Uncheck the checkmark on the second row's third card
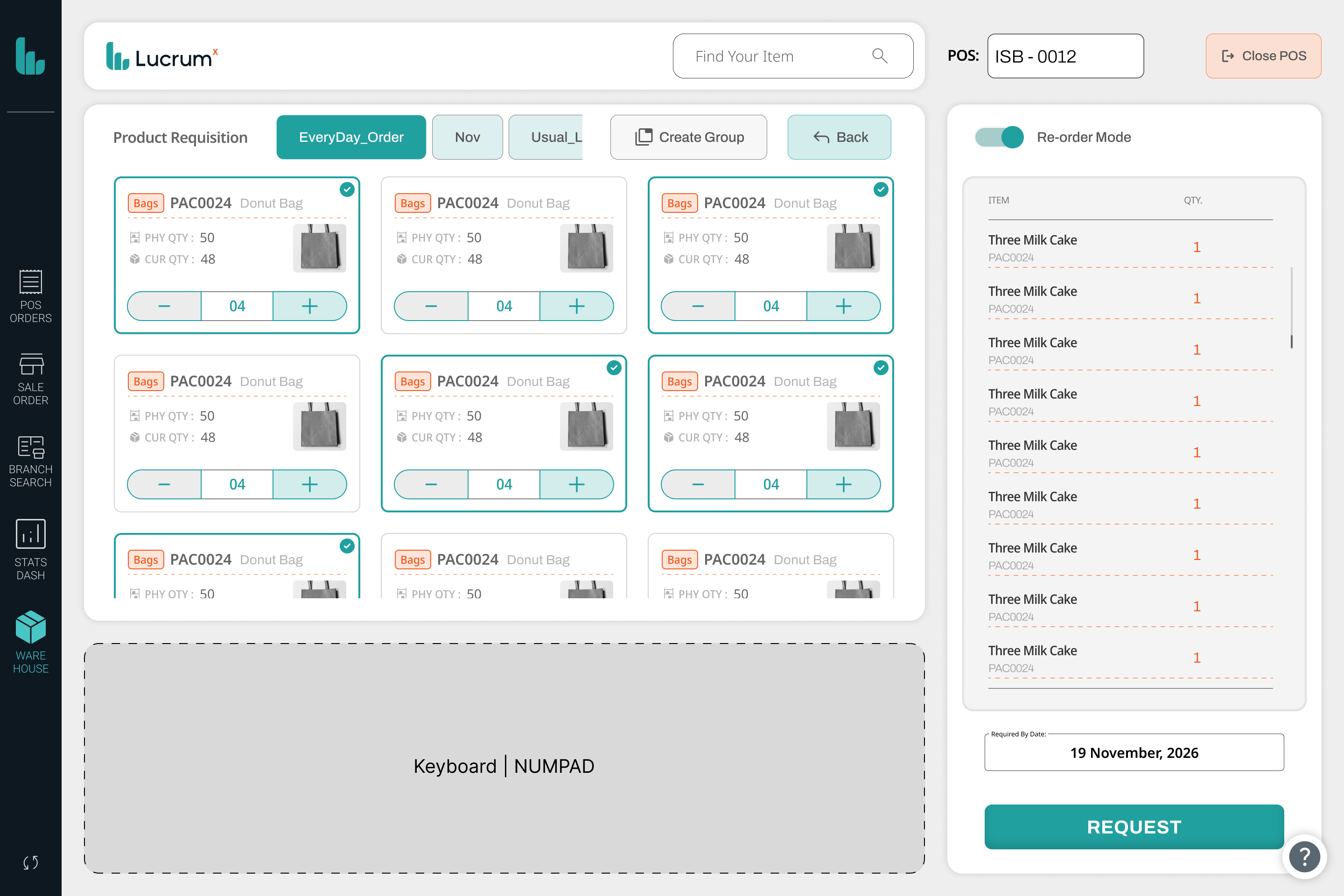The height and width of the screenshot is (896, 1344). click(881, 367)
